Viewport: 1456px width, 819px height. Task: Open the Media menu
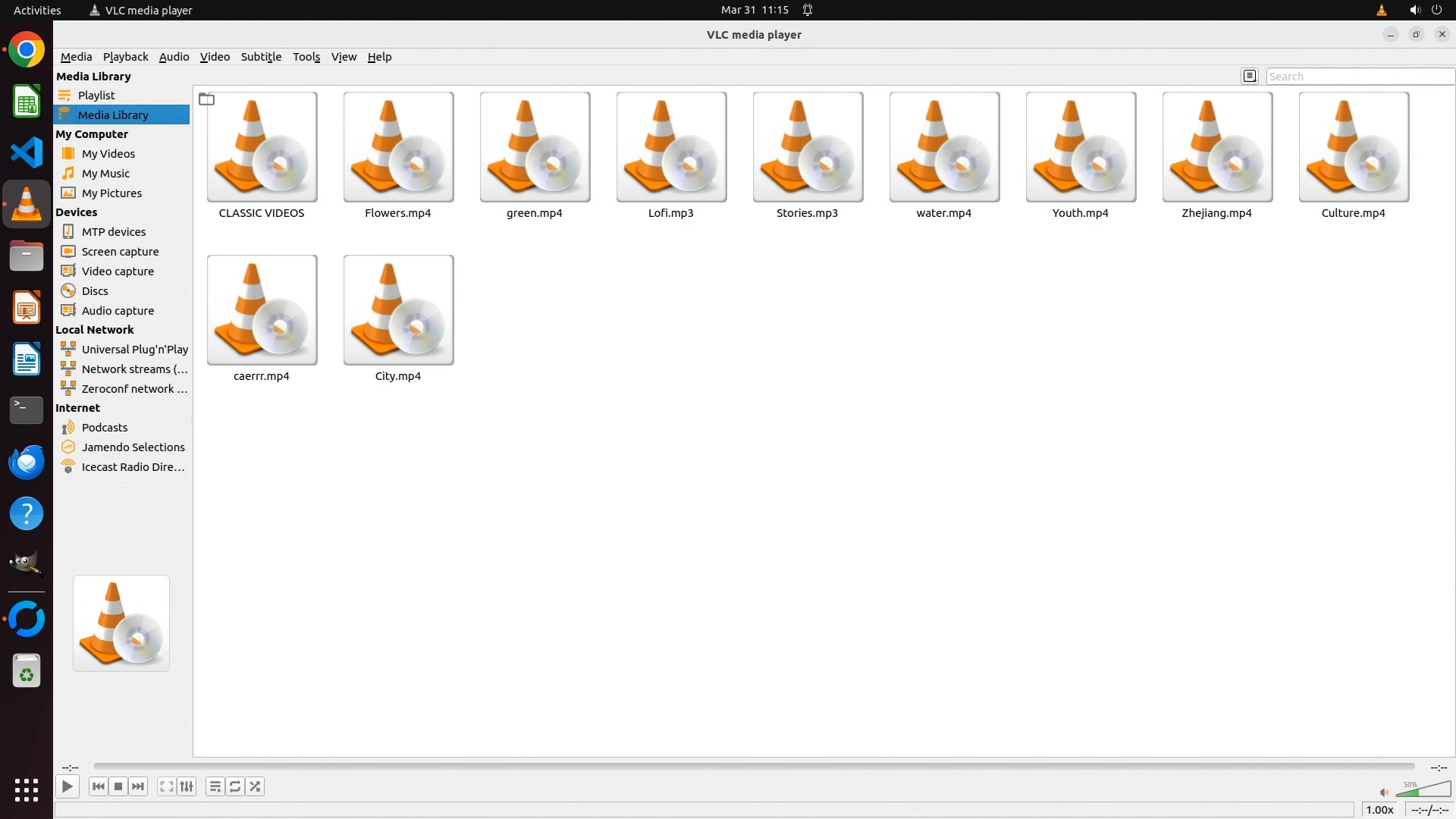click(76, 57)
